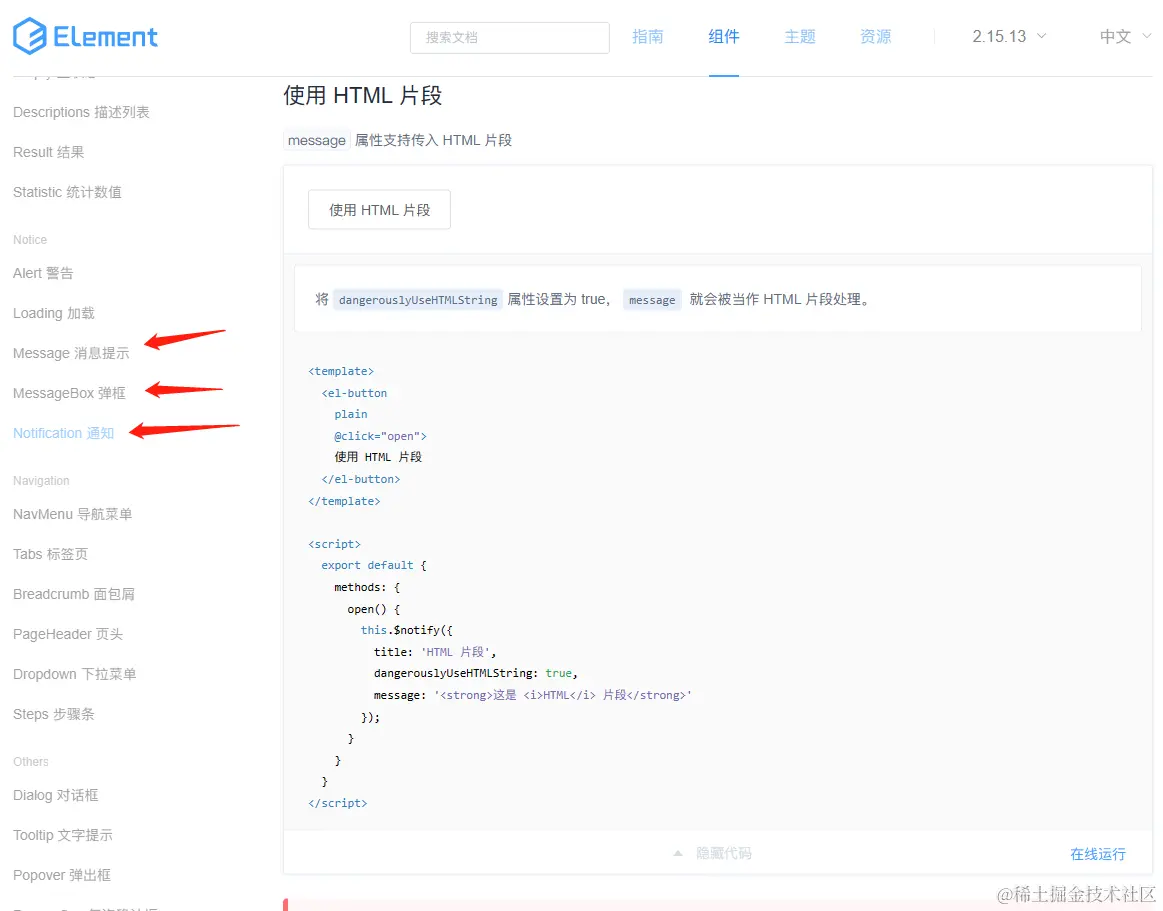Click the 使用 HTML 片段 demo button
1163x911 pixels.
(x=379, y=209)
